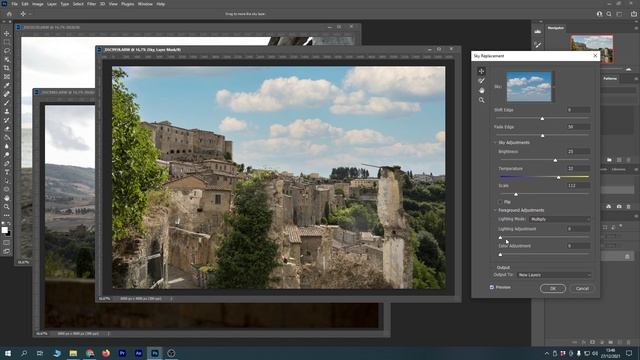Image resolution: width=640 pixels, height=360 pixels.
Task: Open Firefox from the taskbar
Action: click(x=106, y=353)
